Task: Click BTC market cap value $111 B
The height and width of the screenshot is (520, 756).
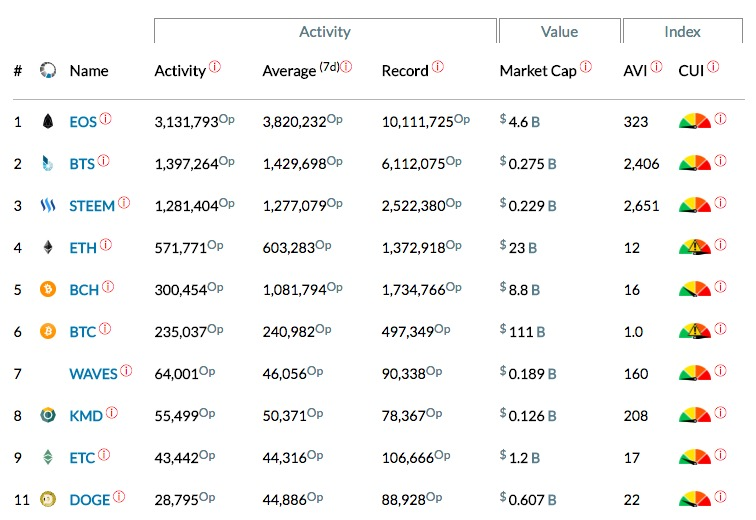Action: [523, 332]
